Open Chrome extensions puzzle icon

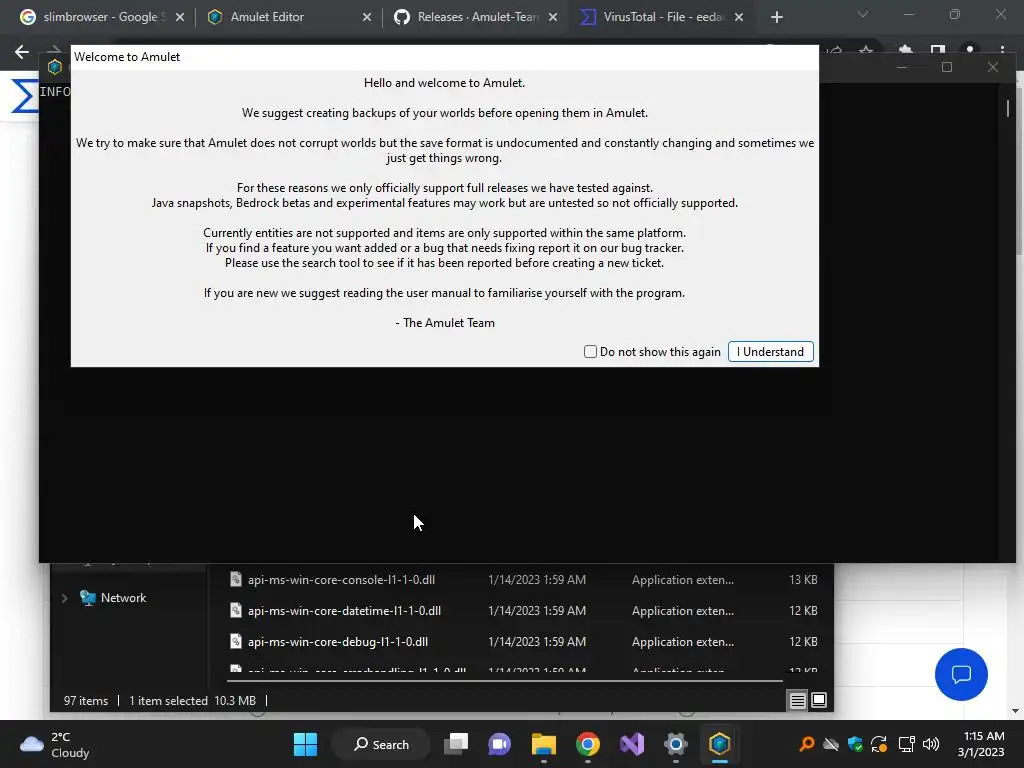(905, 50)
